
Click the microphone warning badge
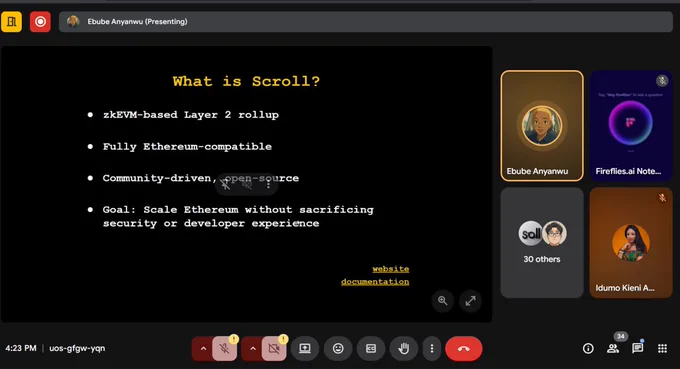[x=234, y=339]
